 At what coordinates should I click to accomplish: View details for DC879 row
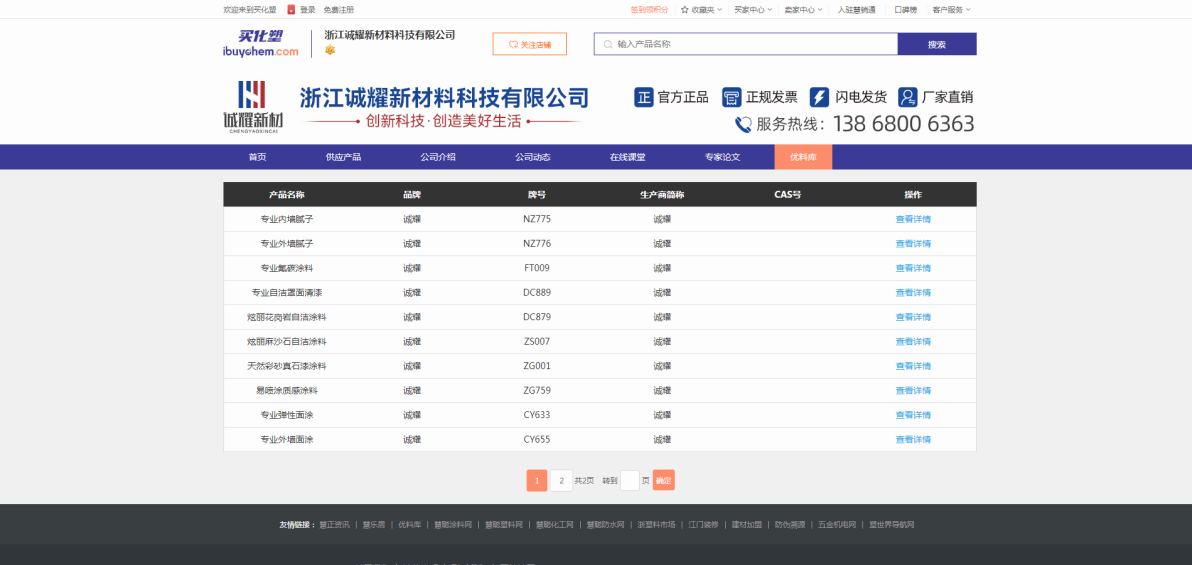coord(913,316)
